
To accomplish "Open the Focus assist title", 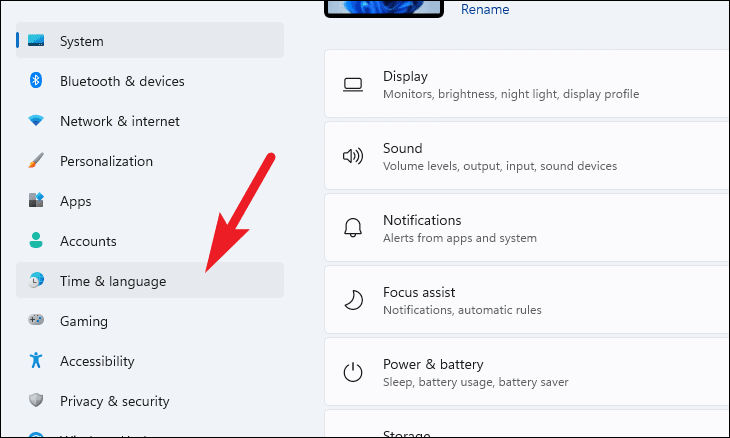I will pyautogui.click(x=419, y=292).
